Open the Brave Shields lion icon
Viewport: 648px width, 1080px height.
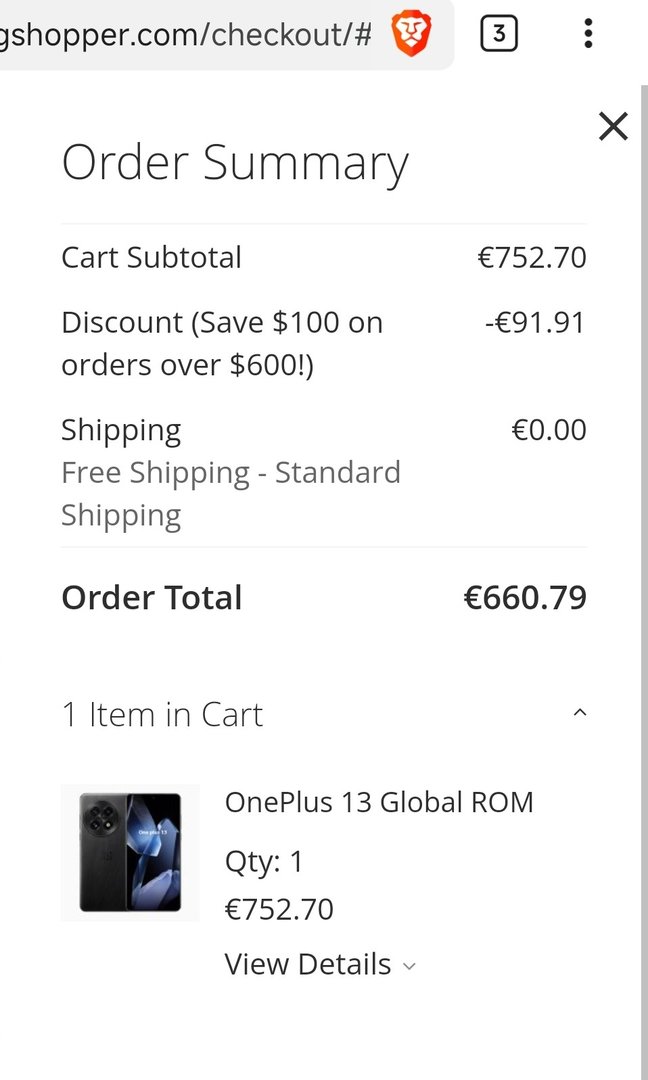click(x=411, y=35)
